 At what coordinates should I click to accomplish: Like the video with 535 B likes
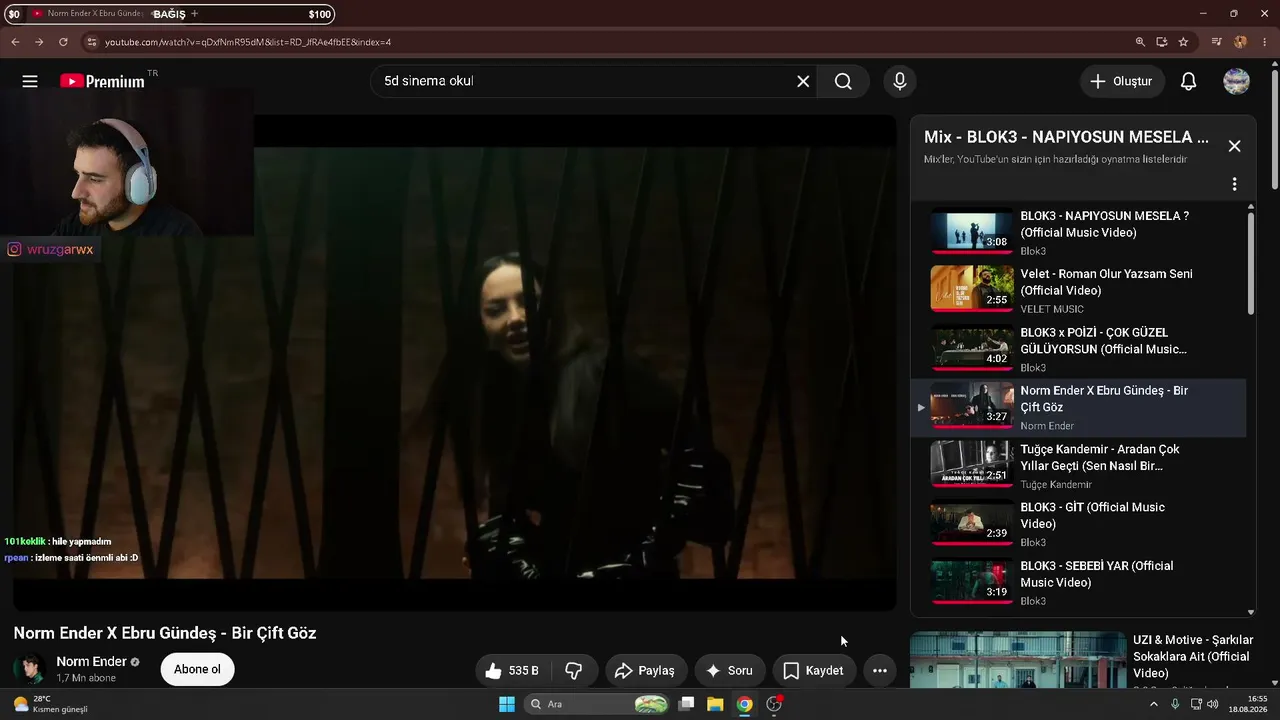[x=511, y=670]
